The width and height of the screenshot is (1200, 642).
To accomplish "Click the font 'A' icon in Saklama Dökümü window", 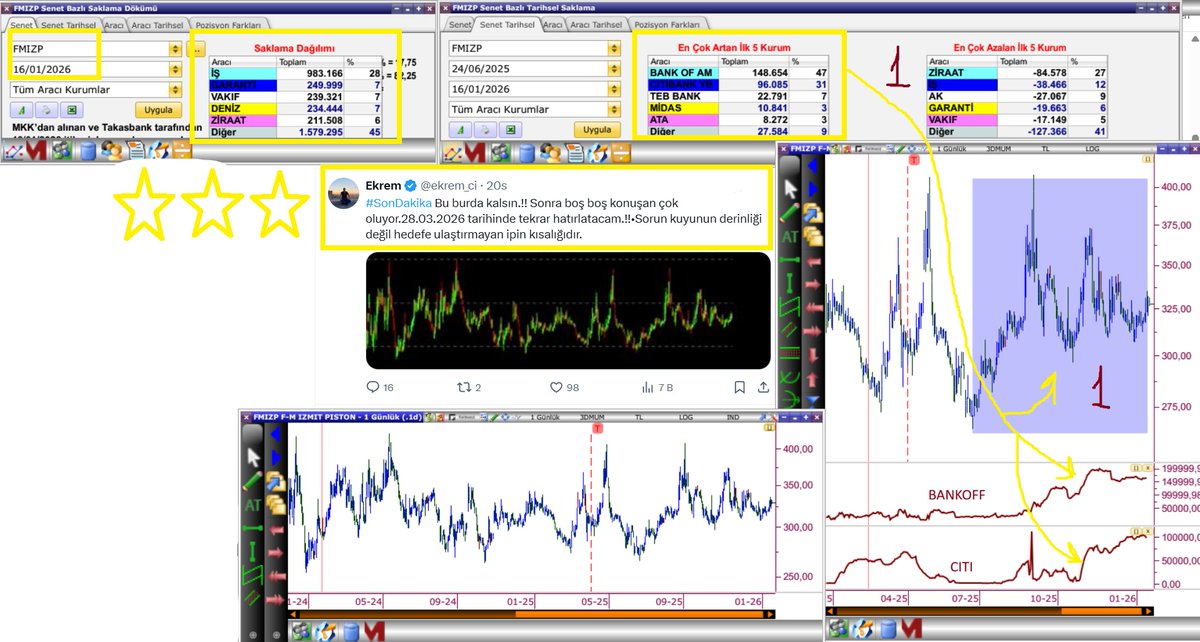I will [x=21, y=109].
